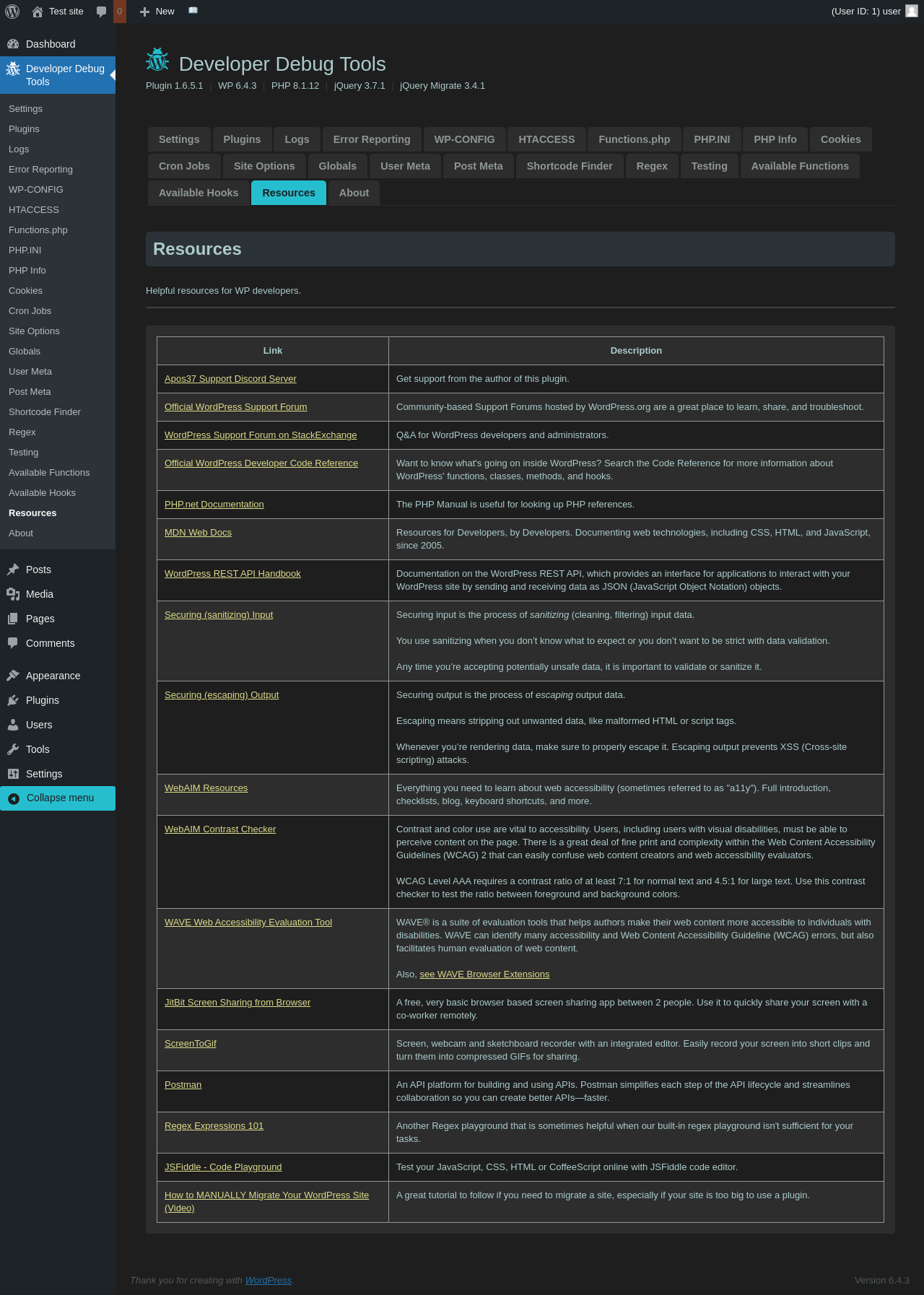Screen dimensions: 924x1295
Task: Click the Collapse menu button
Action: 58,798
